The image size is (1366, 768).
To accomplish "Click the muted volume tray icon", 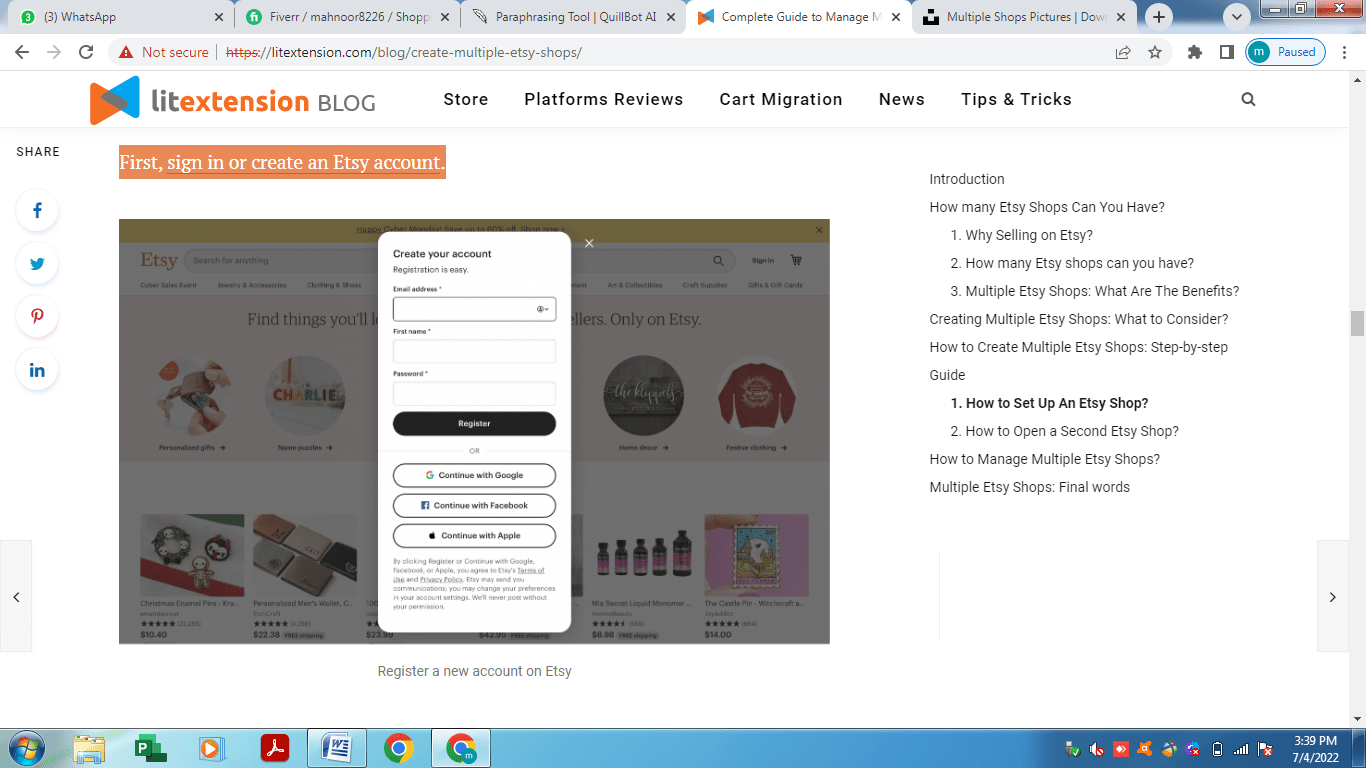I will (1097, 748).
